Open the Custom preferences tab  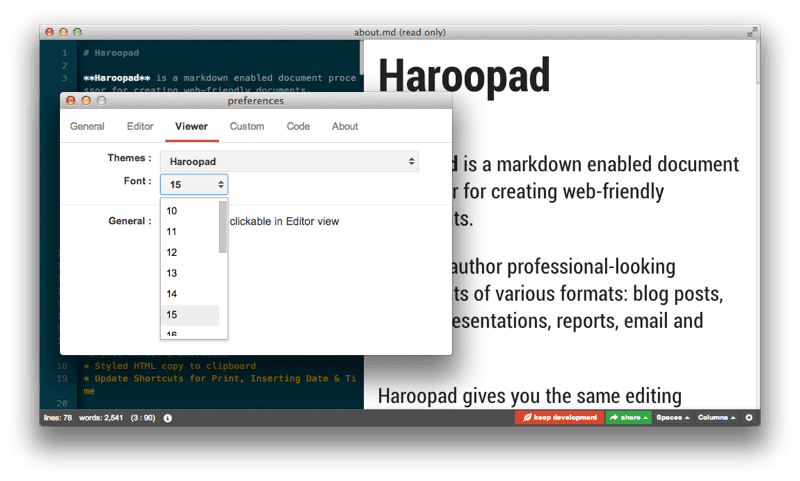247,126
